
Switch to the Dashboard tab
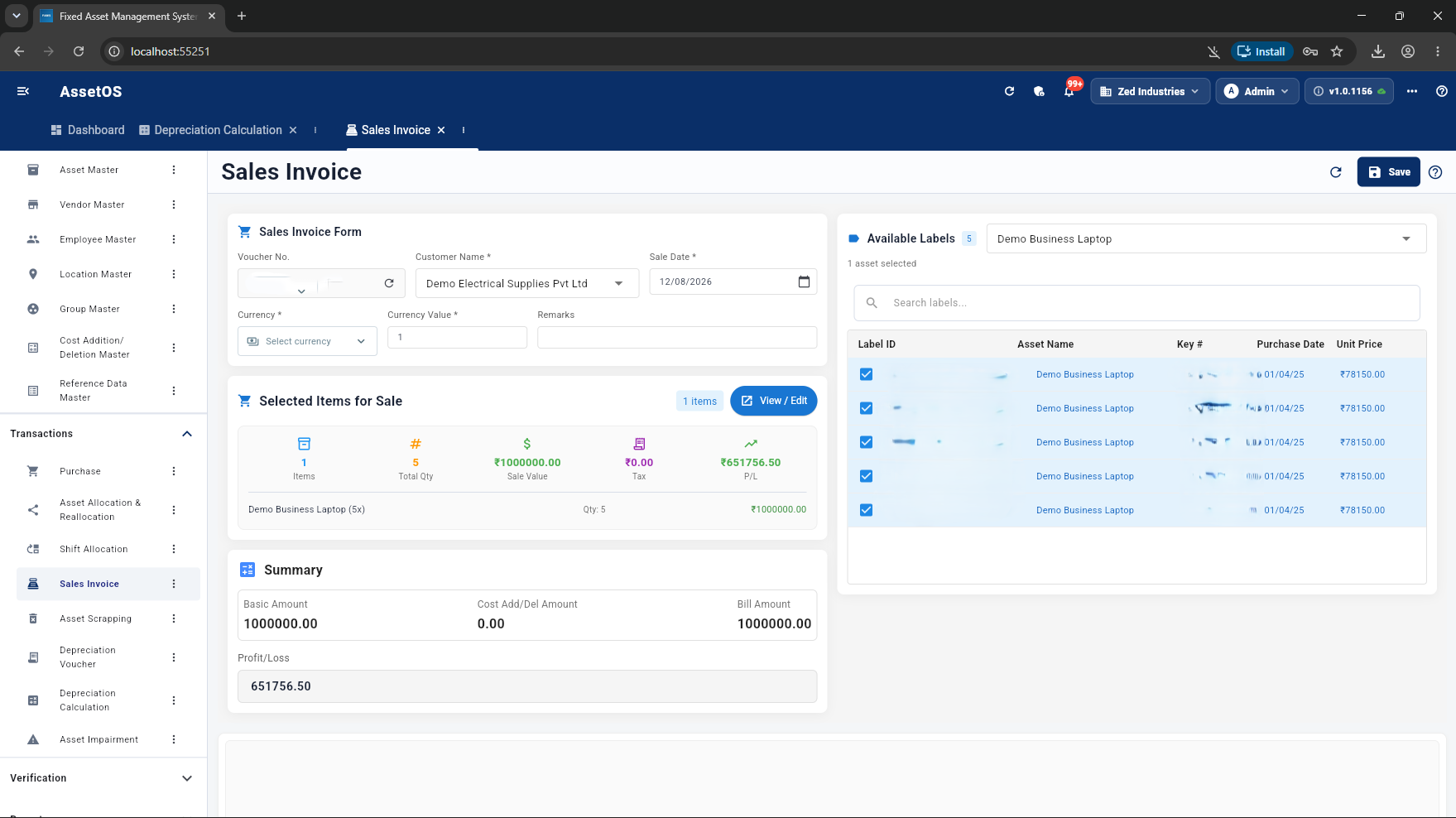pos(88,130)
